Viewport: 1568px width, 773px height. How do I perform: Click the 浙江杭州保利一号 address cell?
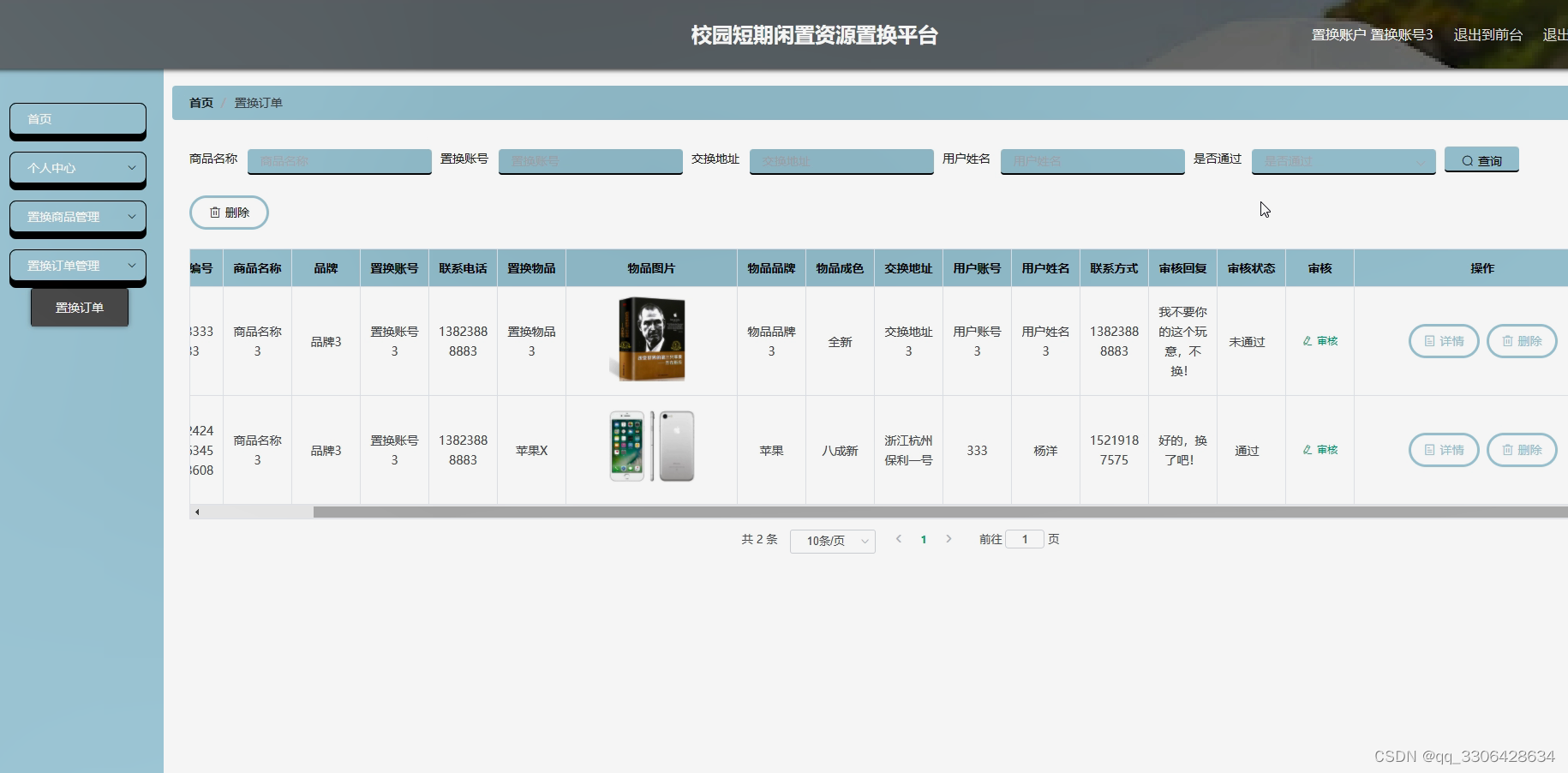pos(908,451)
